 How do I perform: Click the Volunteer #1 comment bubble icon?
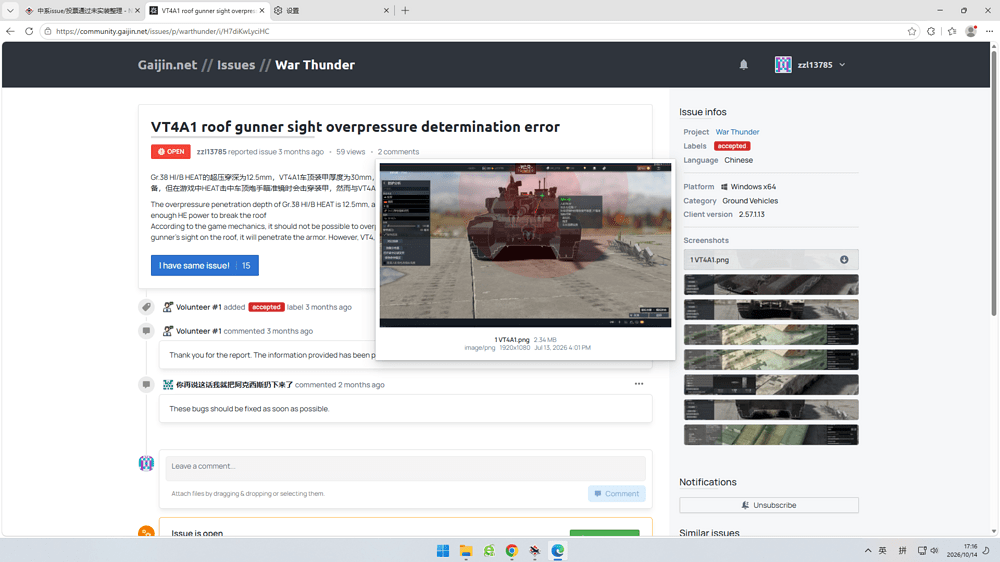(x=146, y=331)
